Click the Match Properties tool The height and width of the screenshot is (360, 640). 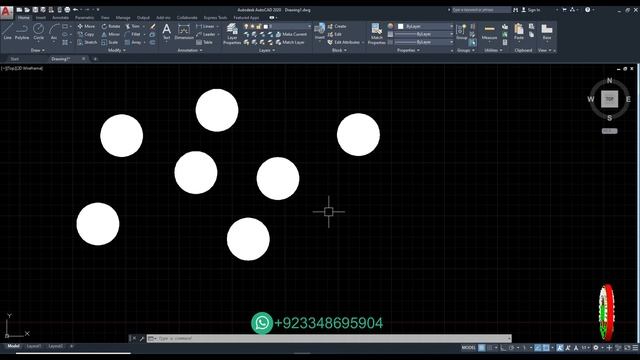(x=376, y=33)
